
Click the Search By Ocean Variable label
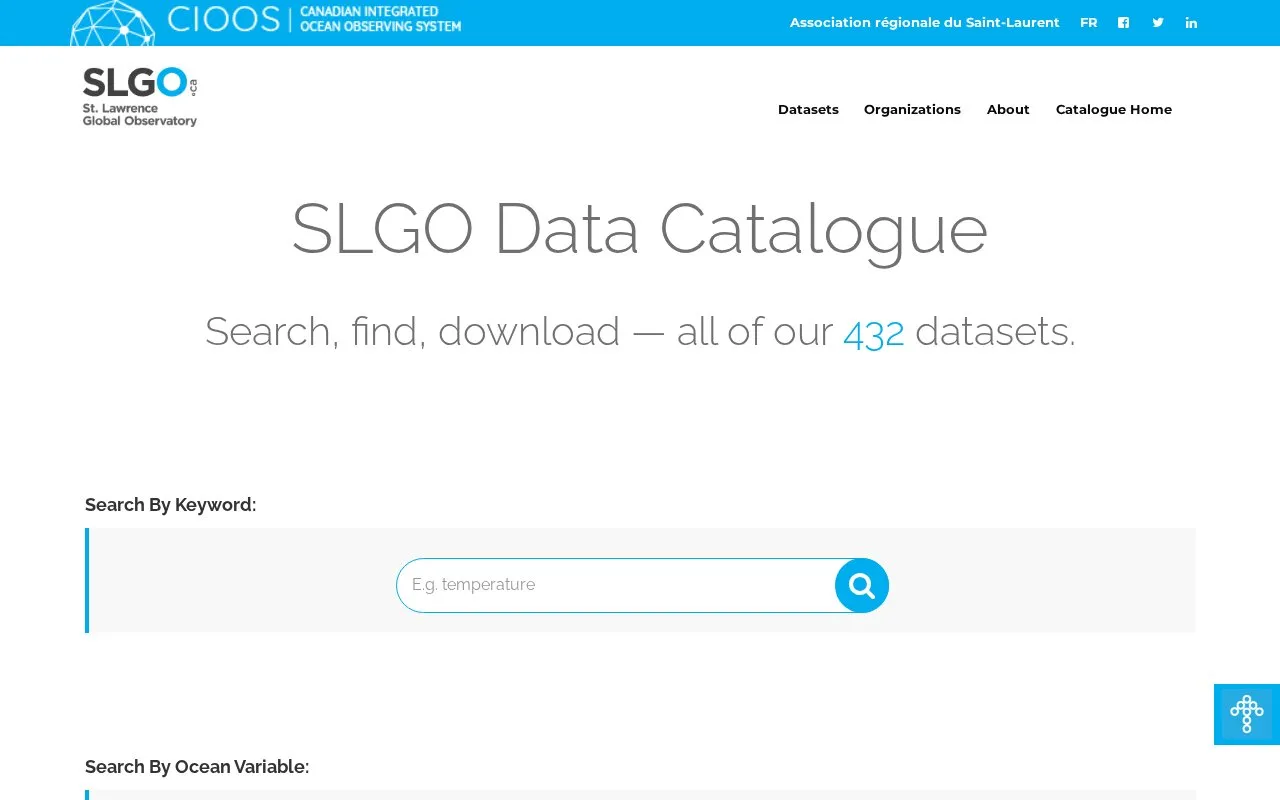[197, 767]
